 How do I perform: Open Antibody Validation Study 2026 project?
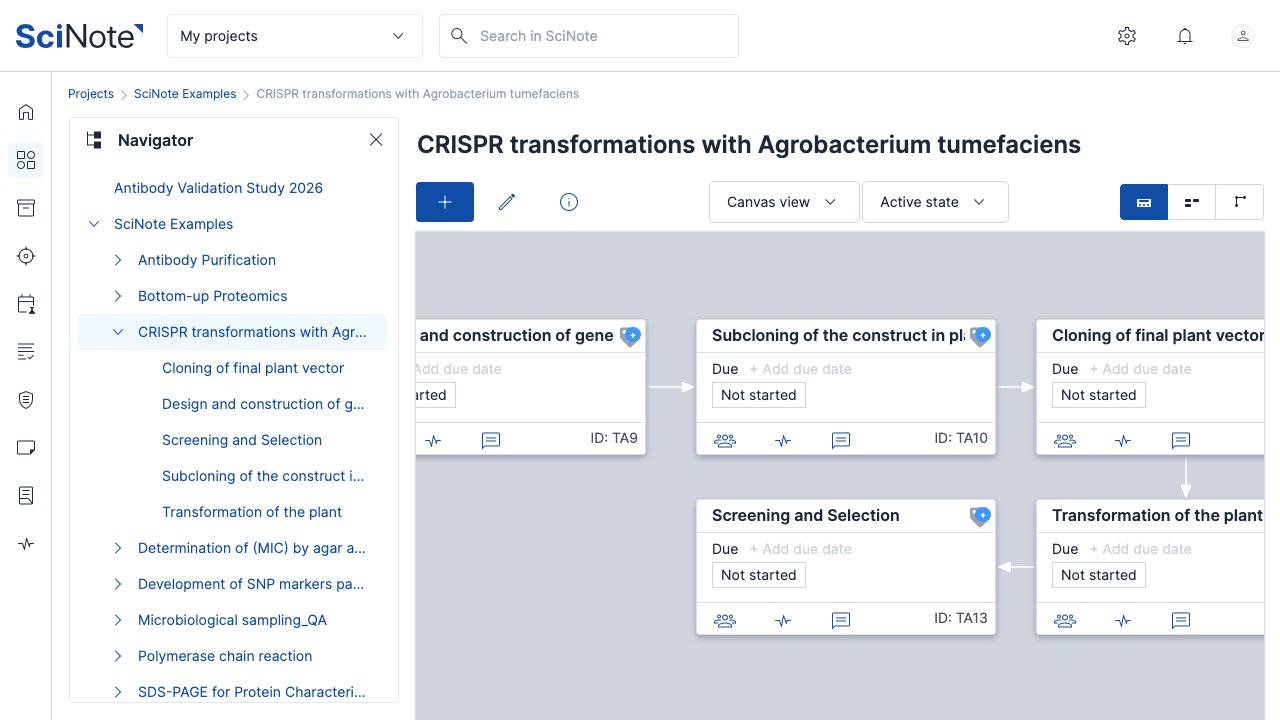(x=218, y=188)
